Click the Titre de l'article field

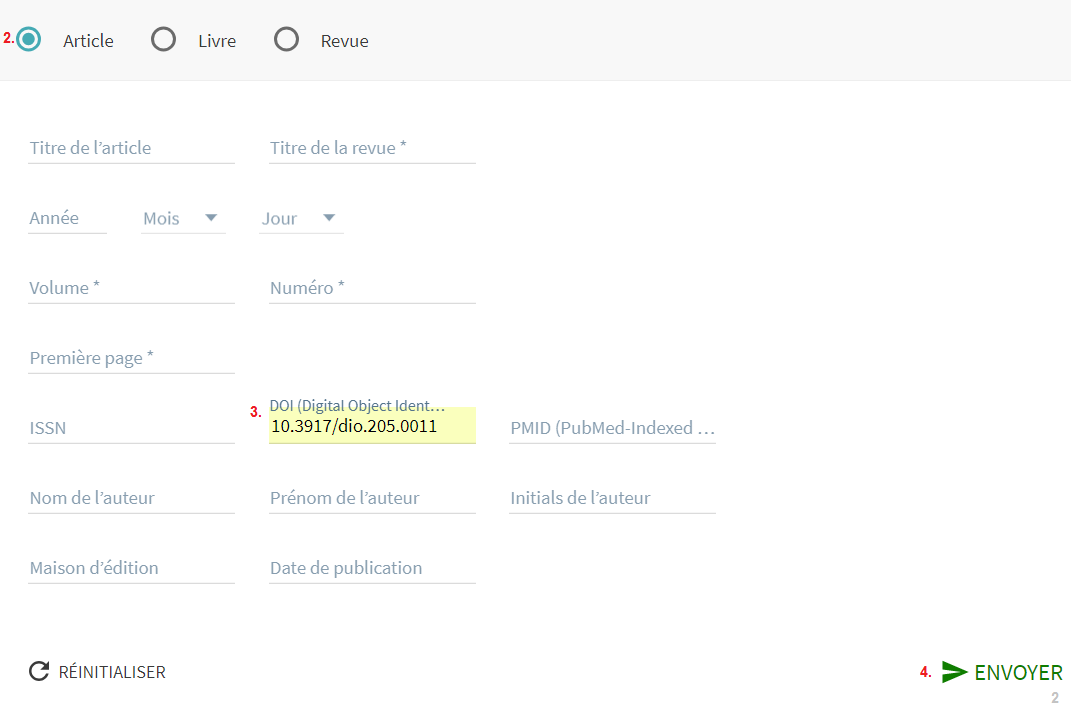(131, 148)
